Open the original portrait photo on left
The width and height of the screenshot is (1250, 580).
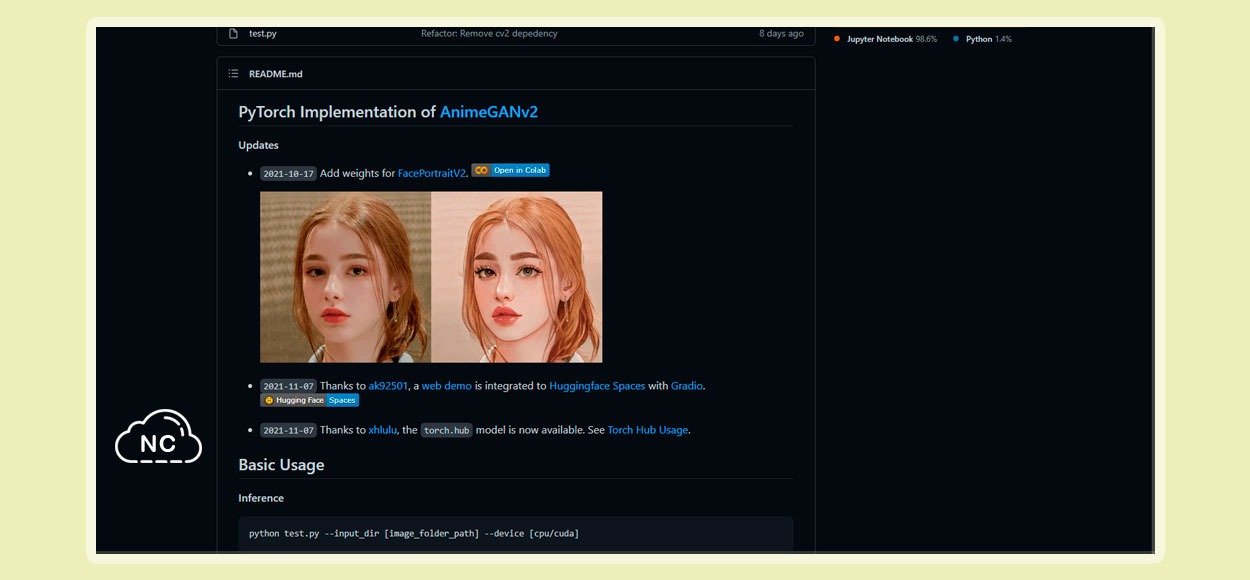[345, 277]
